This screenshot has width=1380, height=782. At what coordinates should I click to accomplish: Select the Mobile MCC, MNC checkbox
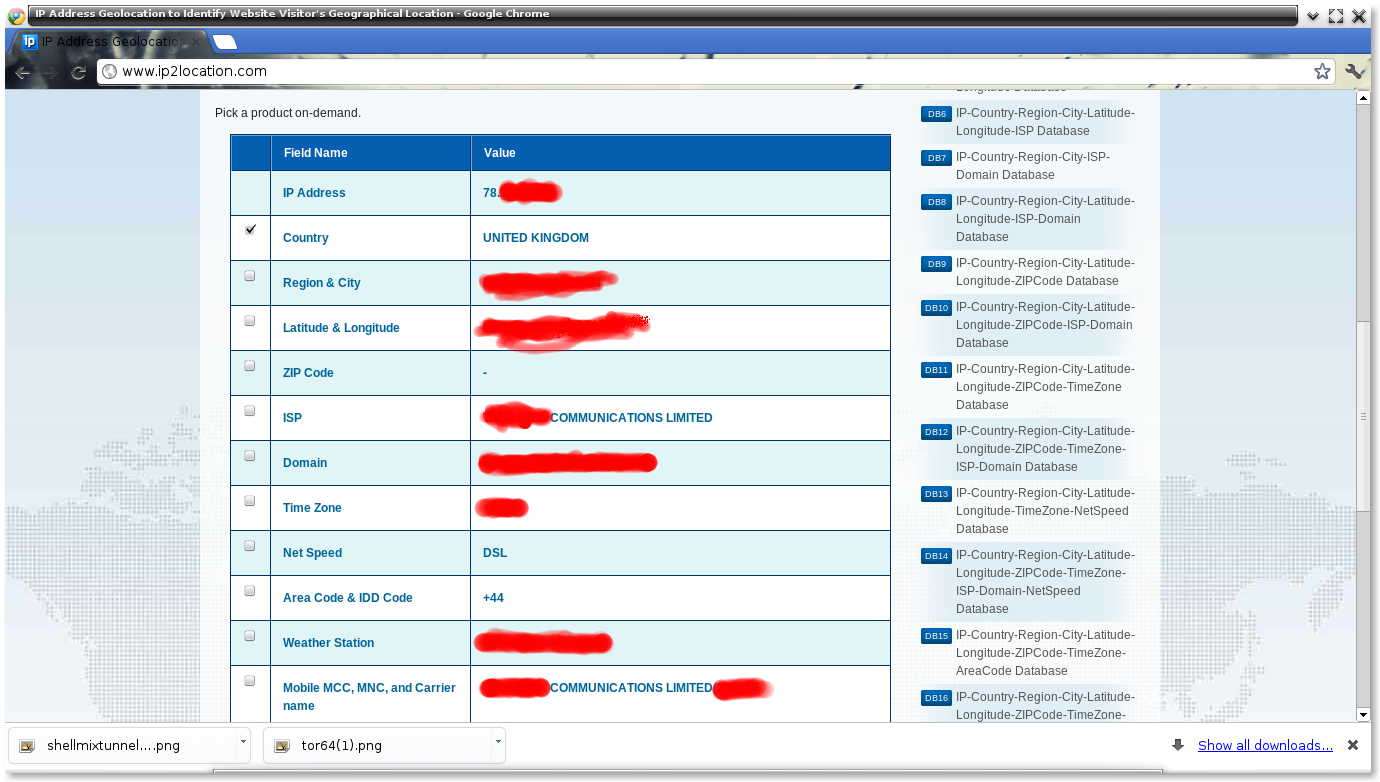pyautogui.click(x=250, y=680)
